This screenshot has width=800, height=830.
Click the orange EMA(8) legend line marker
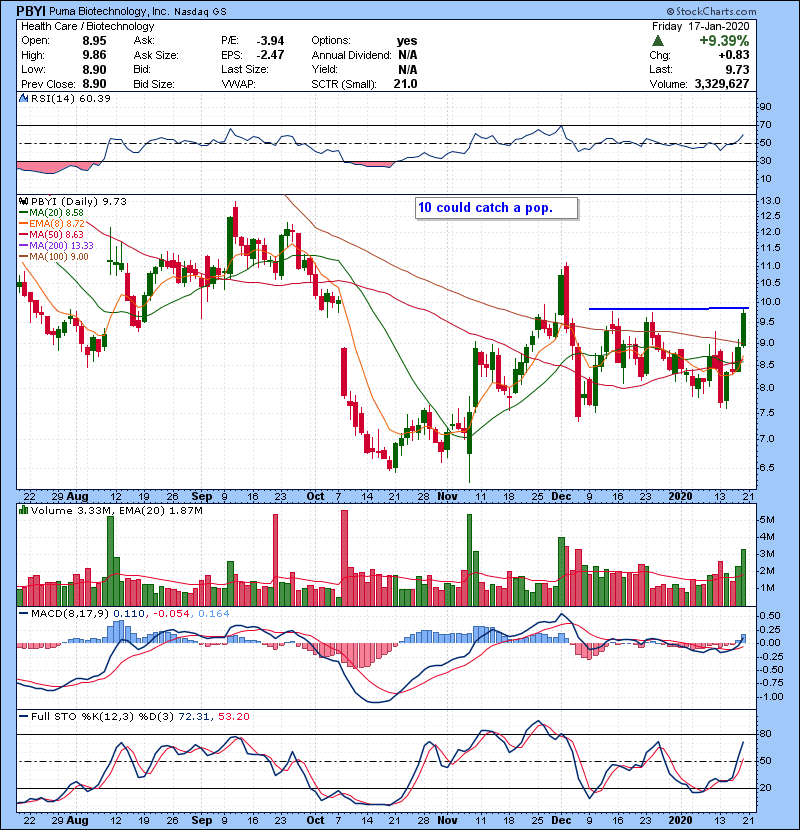[x=23, y=224]
